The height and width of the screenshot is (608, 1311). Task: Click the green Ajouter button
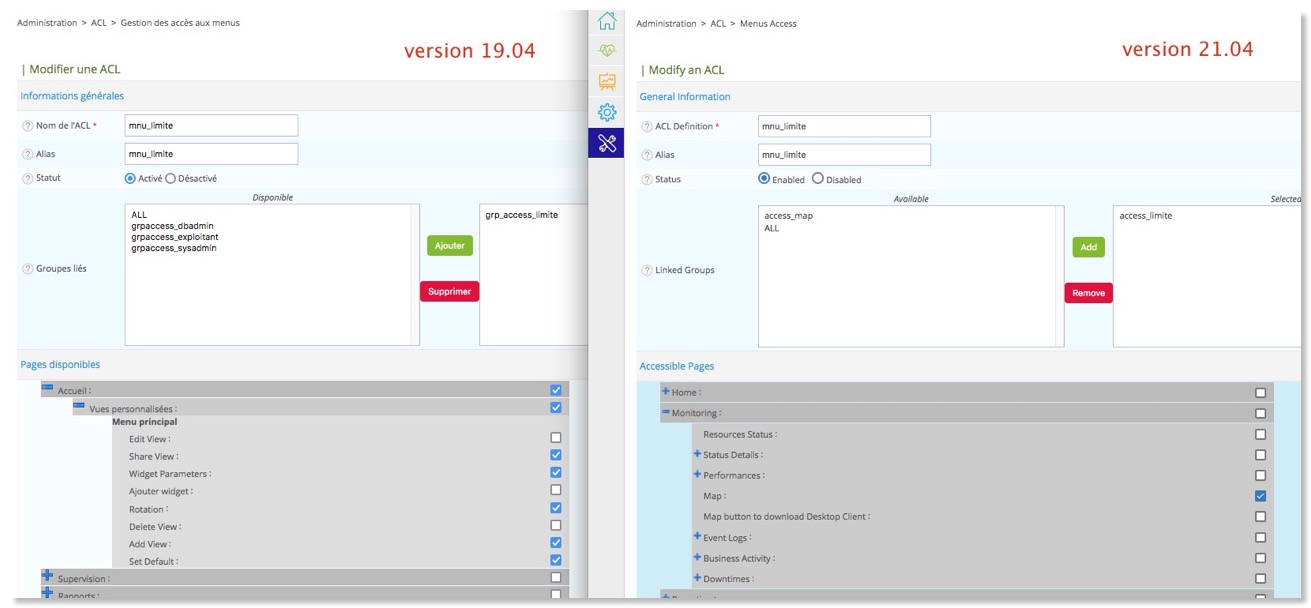coord(449,245)
